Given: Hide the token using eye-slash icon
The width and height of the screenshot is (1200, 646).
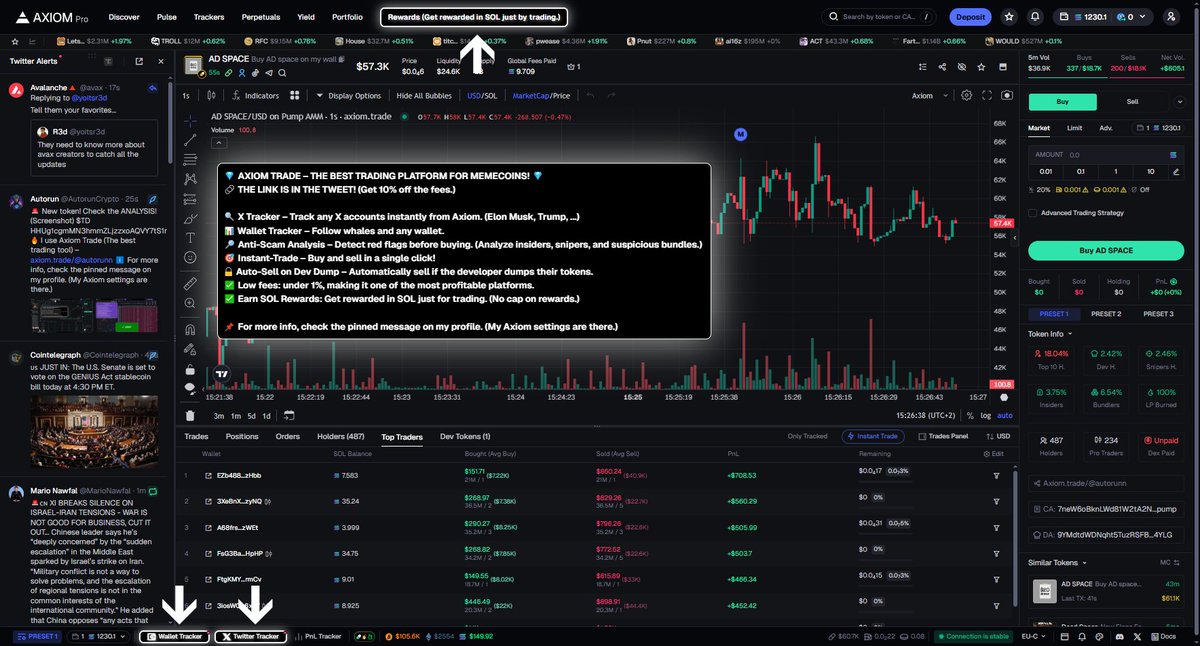Looking at the screenshot, I should [x=961, y=66].
